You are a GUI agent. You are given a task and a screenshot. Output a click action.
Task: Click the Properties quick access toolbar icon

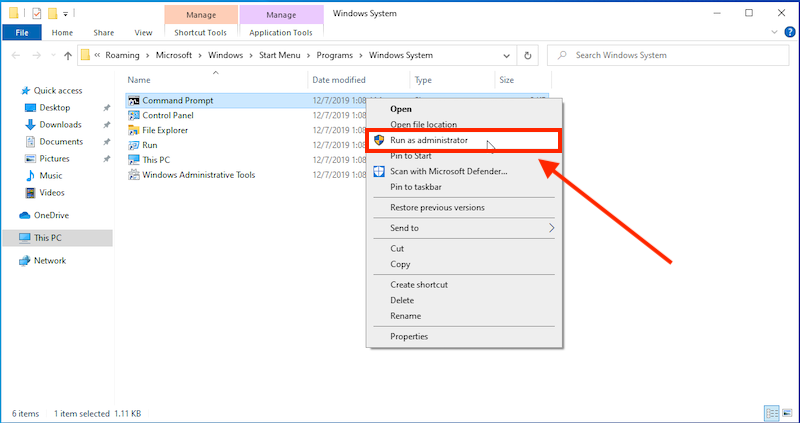click(36, 13)
